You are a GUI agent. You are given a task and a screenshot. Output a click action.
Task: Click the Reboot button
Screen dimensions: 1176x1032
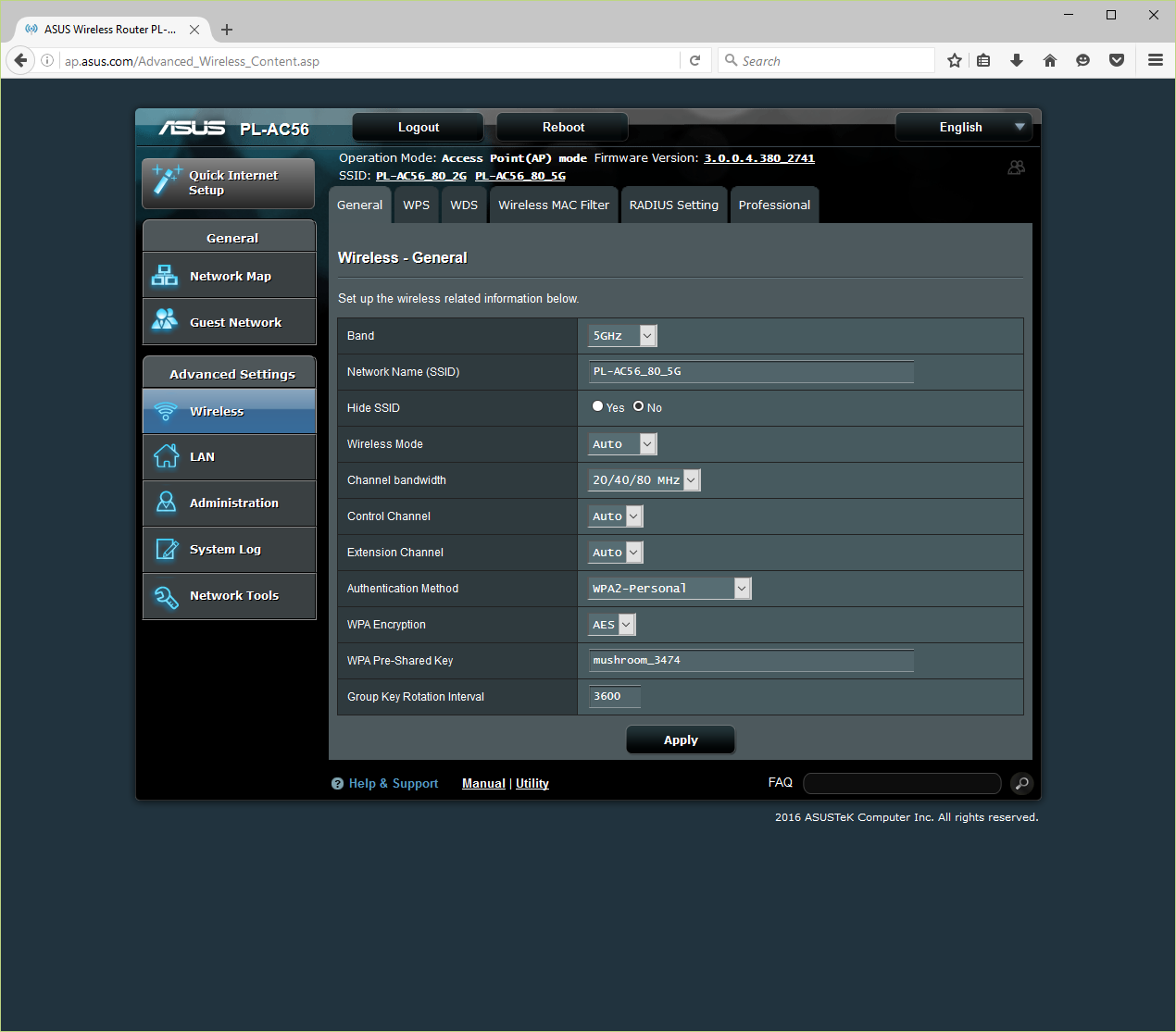point(563,127)
